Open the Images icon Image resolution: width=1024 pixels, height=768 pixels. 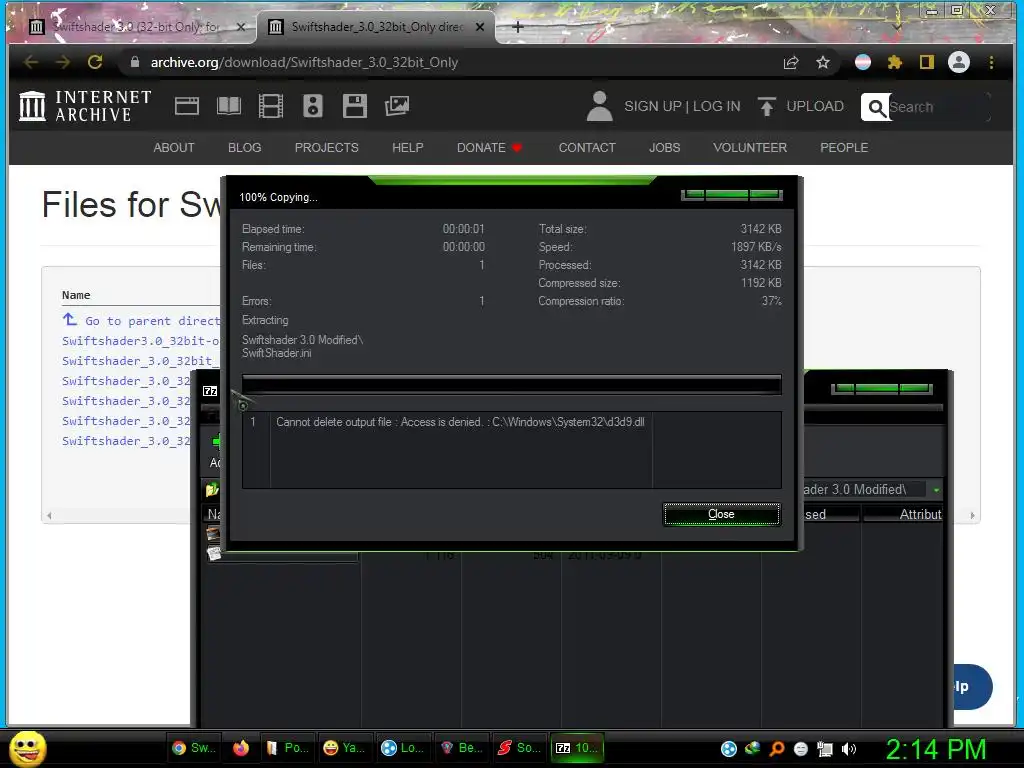click(396, 106)
